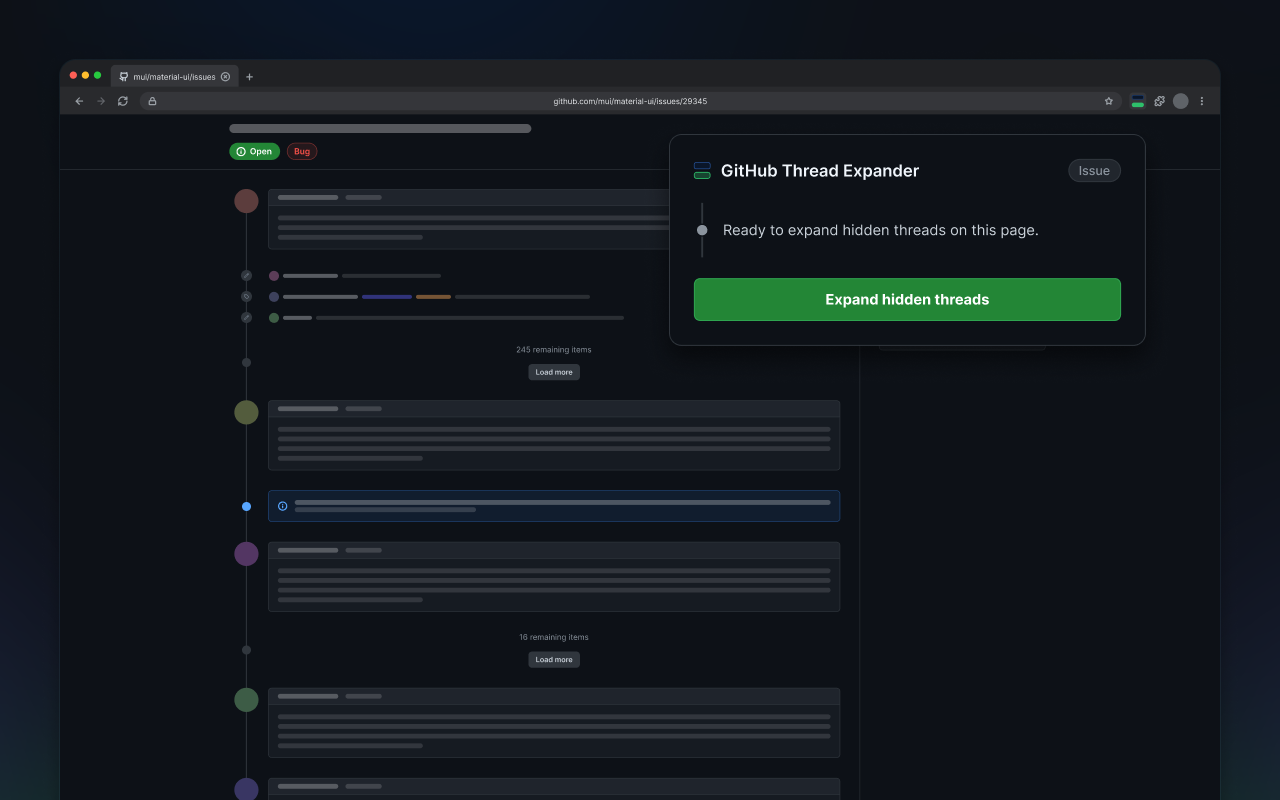Click the '16 remaining items' text
Viewport: 1280px width, 800px height.
(554, 637)
